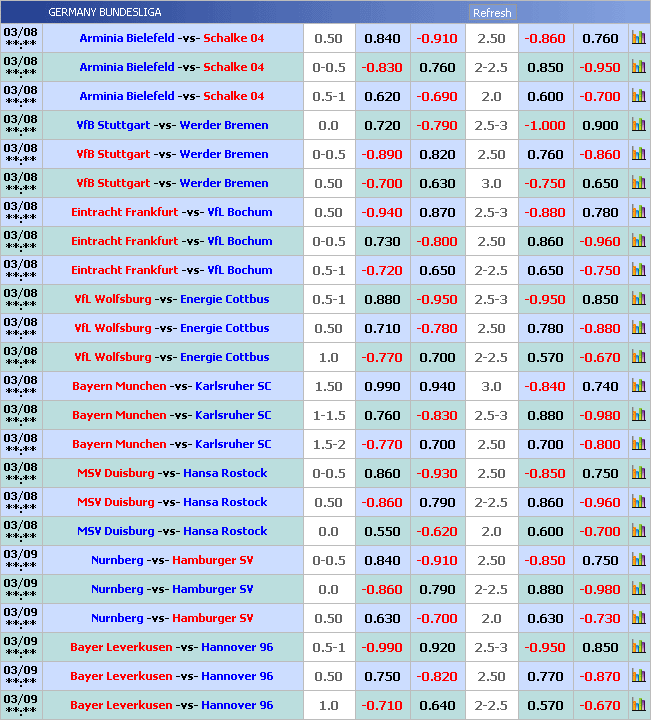This screenshot has height=720, width=651.
Task: Open chart icon for Nurnberg 0-0.5 handicap row
Action: pos(639,560)
